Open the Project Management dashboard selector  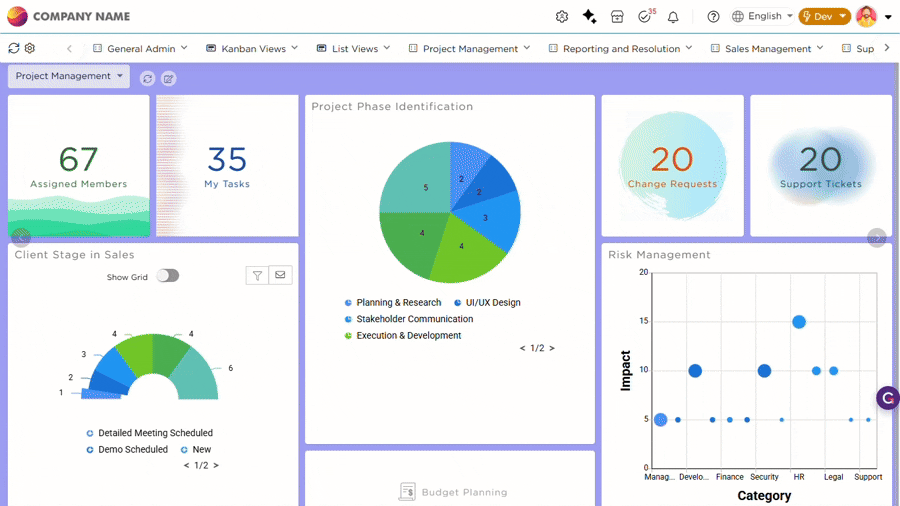[x=69, y=77]
